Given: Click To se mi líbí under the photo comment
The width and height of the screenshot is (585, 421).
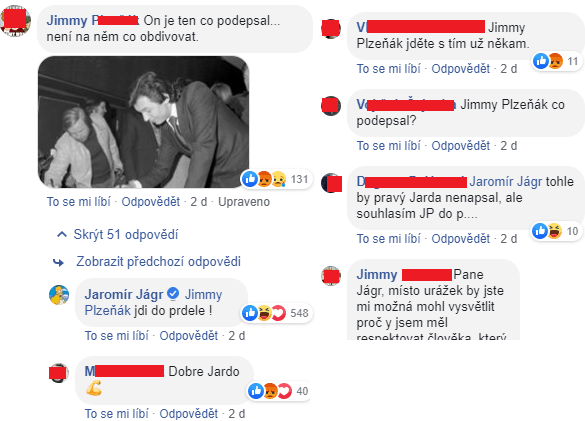Looking at the screenshot, I should pyautogui.click(x=79, y=202).
